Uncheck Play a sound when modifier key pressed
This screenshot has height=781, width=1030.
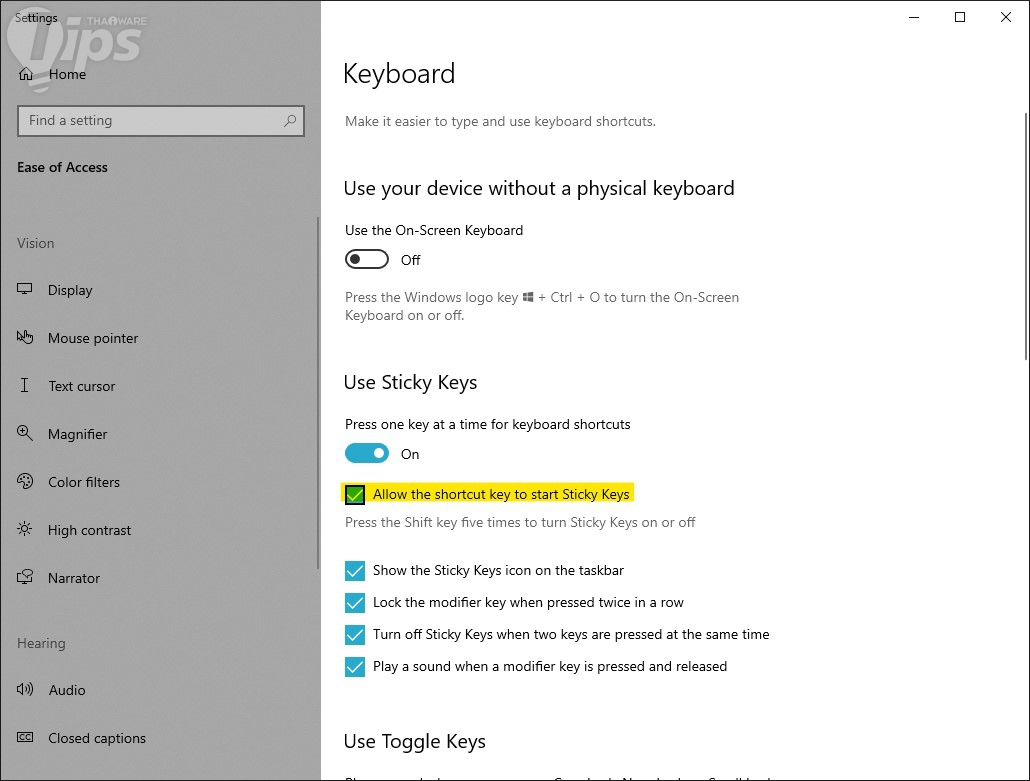point(355,667)
